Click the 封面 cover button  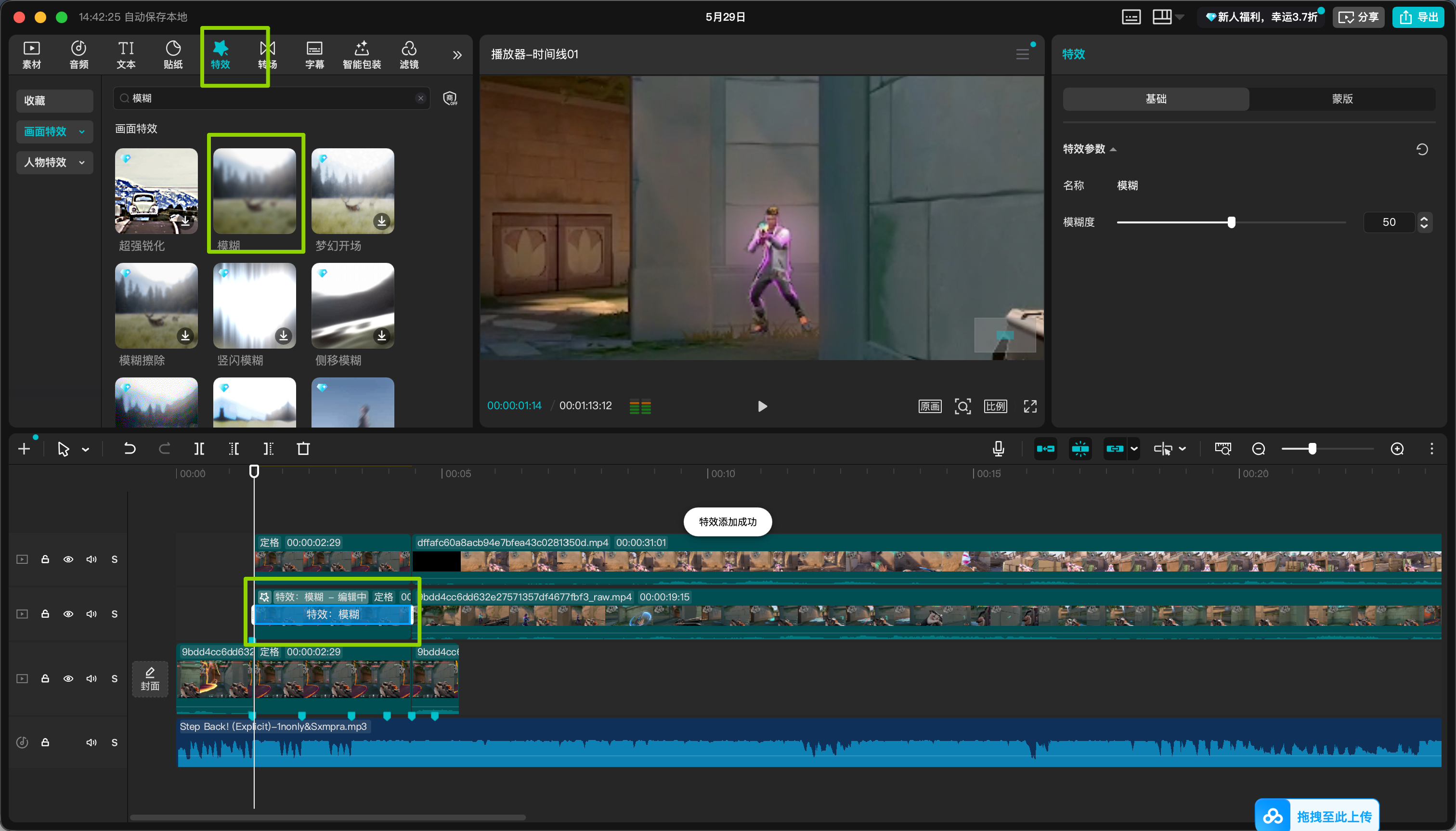(150, 679)
